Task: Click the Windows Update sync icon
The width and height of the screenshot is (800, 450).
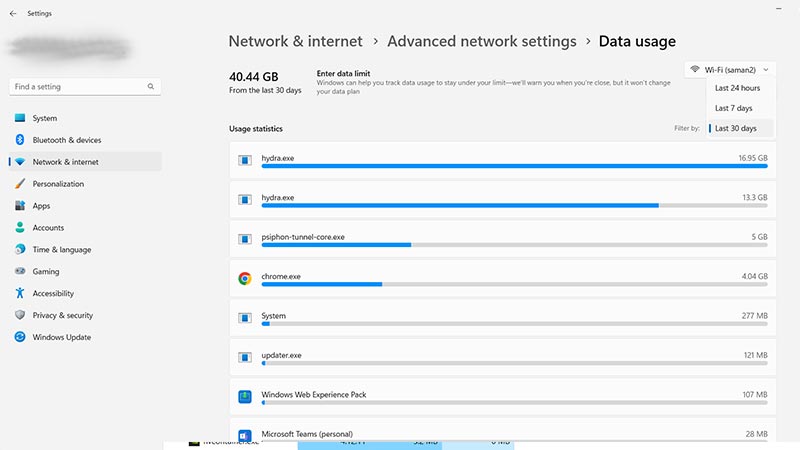Action: coord(20,337)
